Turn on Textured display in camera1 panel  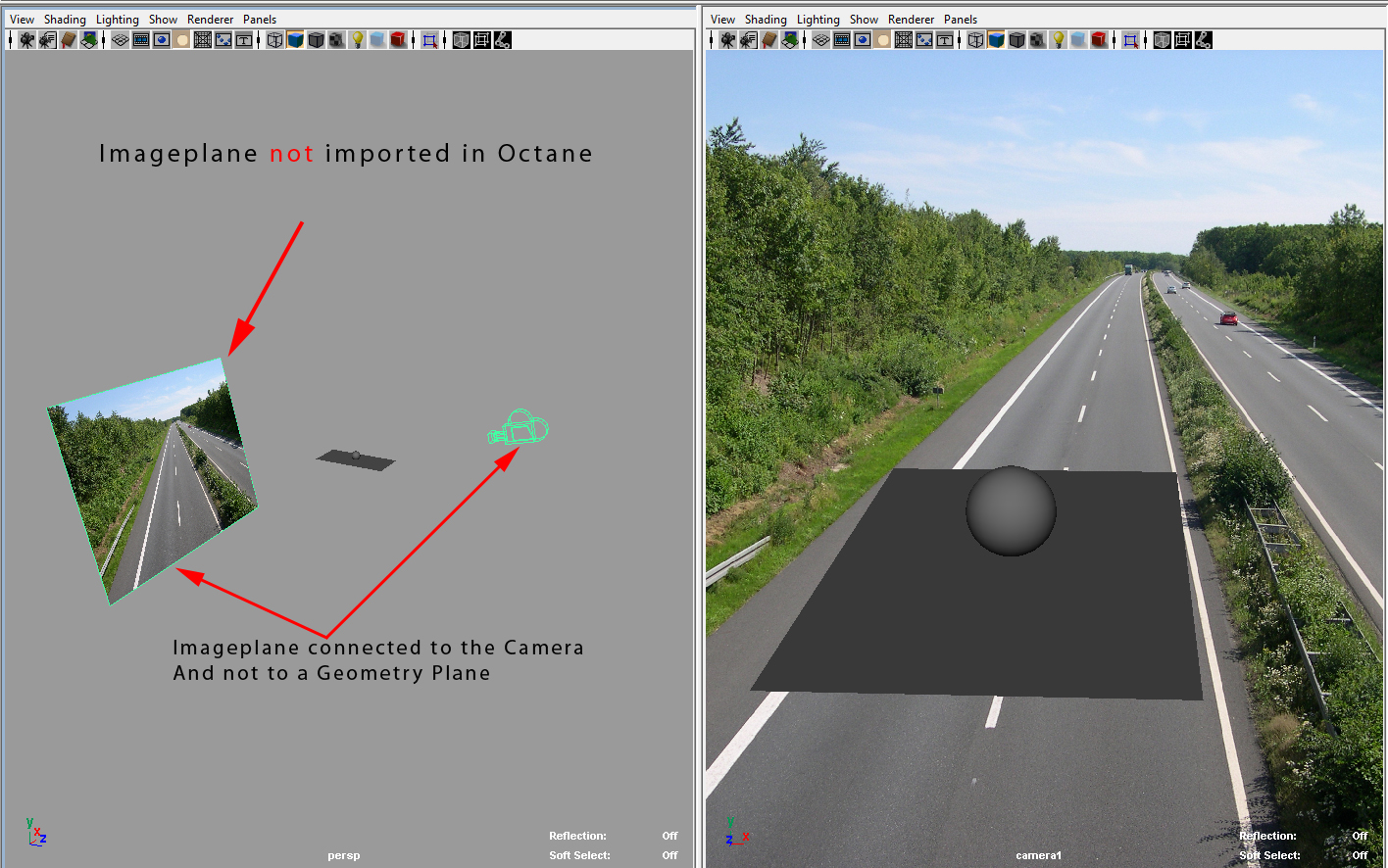[1038, 40]
